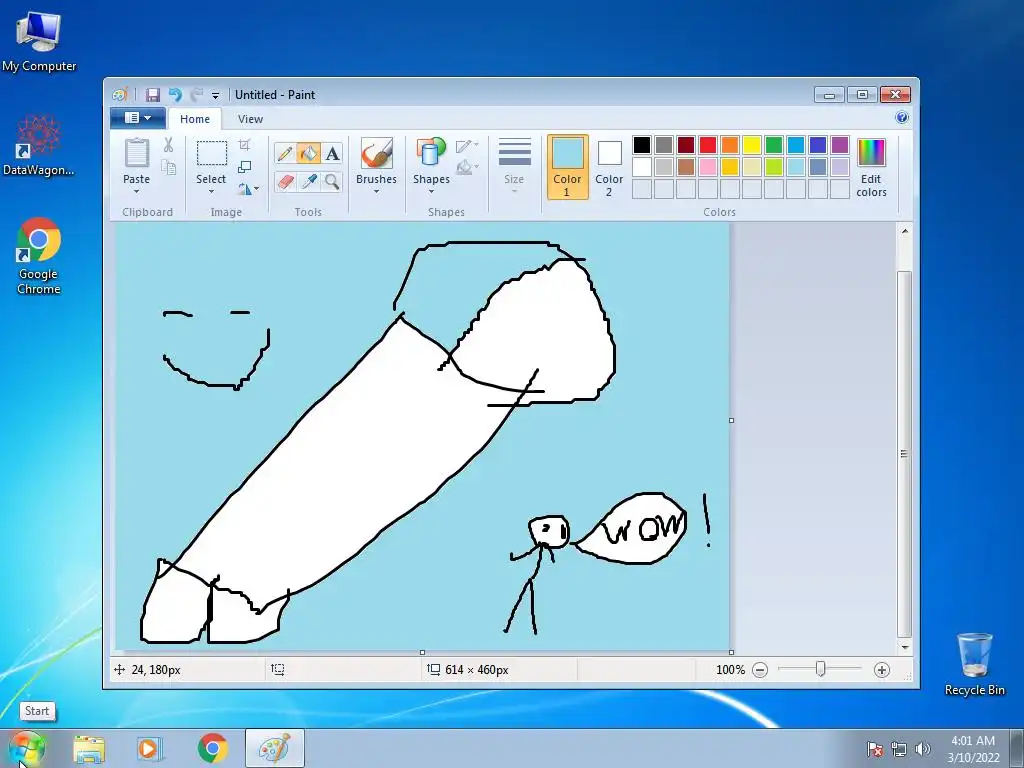Pick the green color swatch

(x=774, y=145)
